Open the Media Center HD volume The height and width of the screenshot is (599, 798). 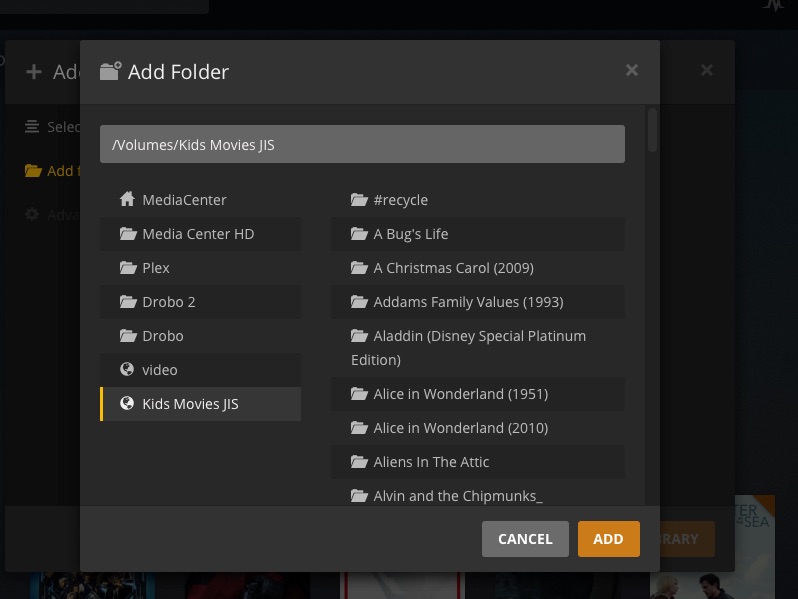coord(201,234)
